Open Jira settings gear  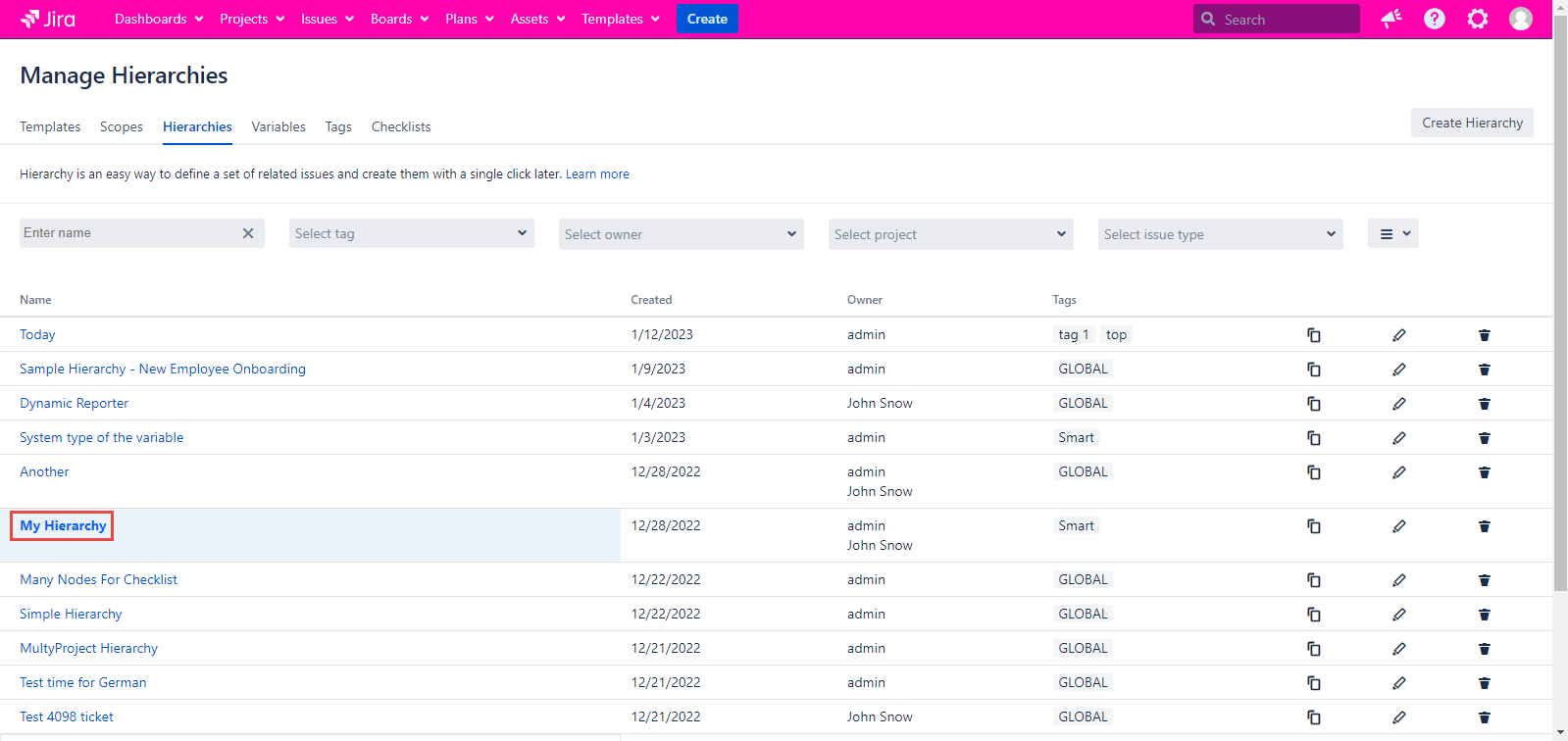pyautogui.click(x=1477, y=19)
